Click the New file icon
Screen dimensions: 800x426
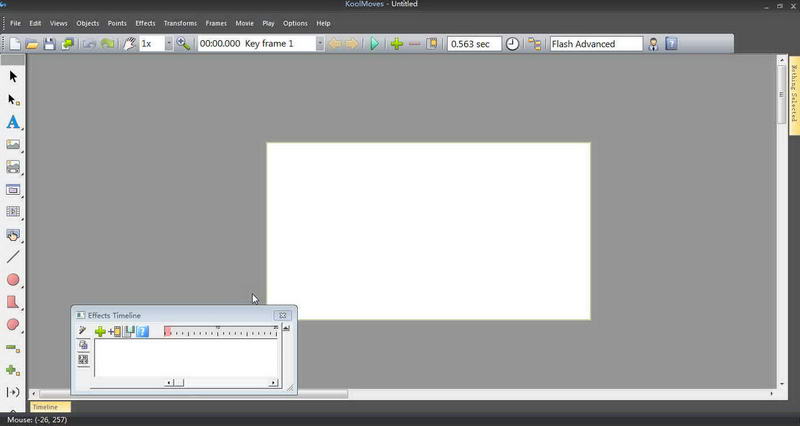15,44
